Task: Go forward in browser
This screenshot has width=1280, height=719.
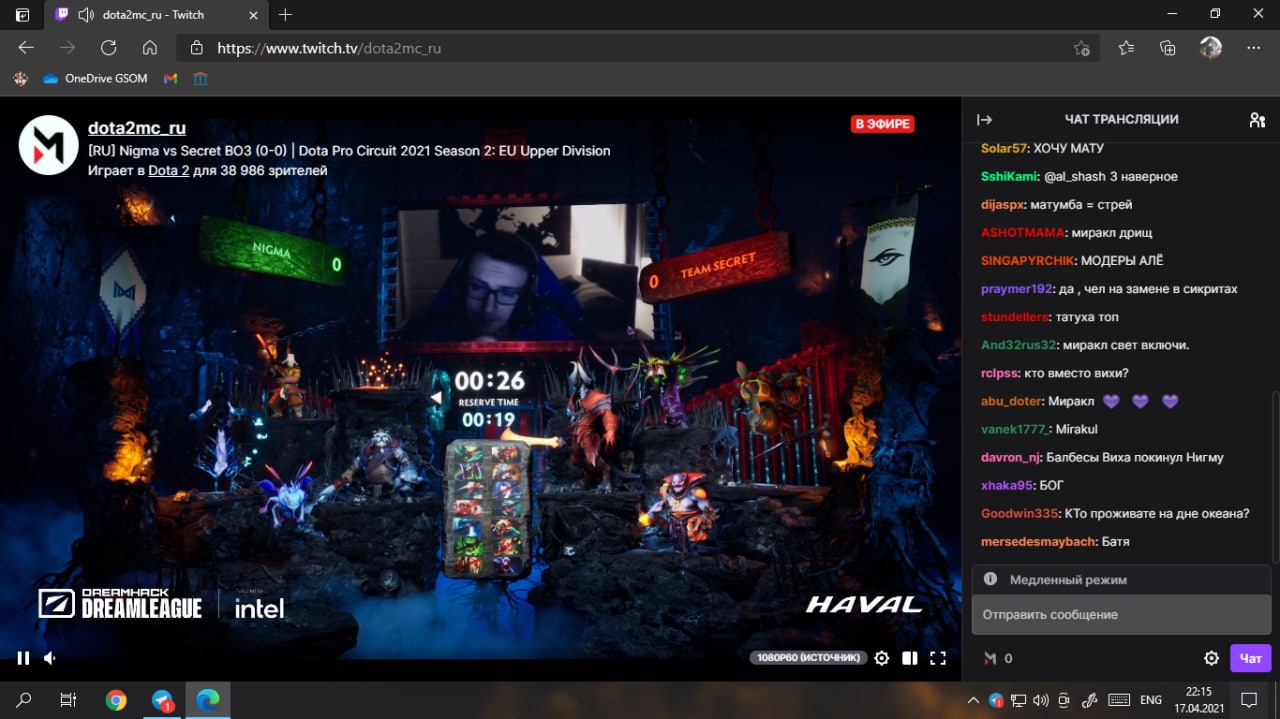Action: tap(67, 48)
